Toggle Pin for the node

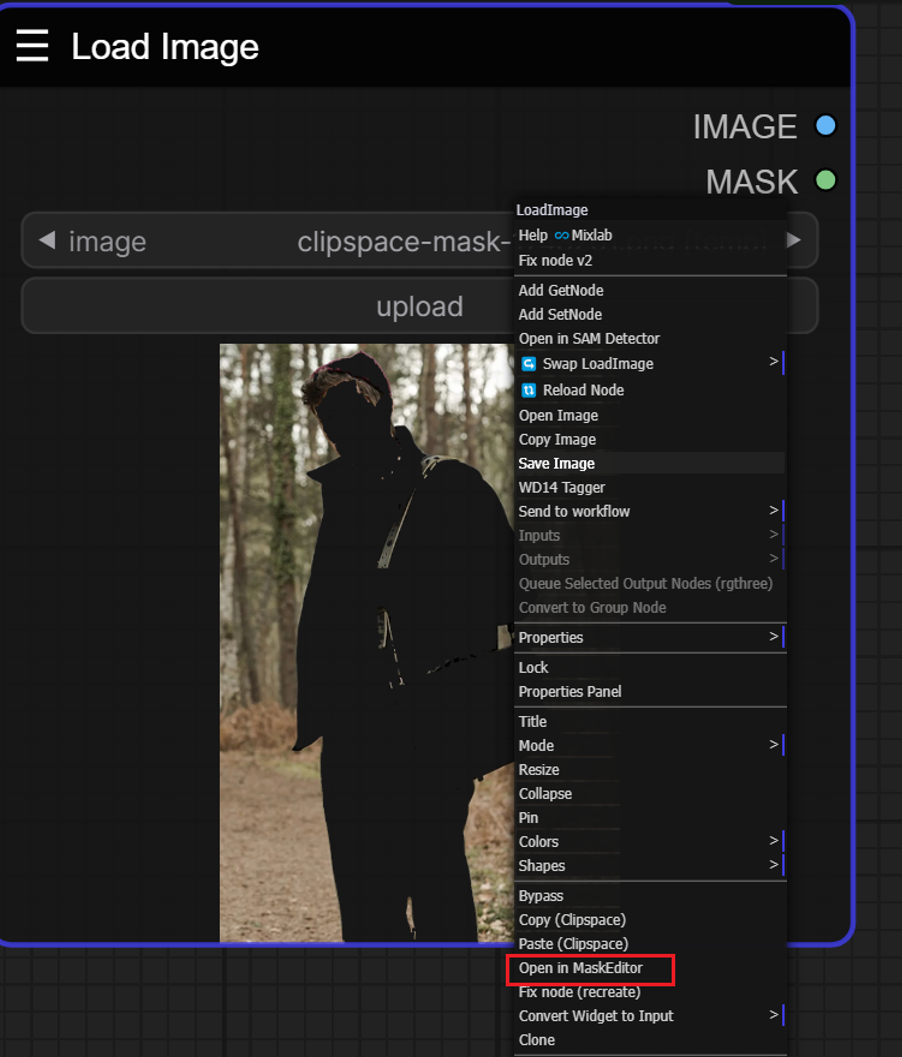pos(529,817)
